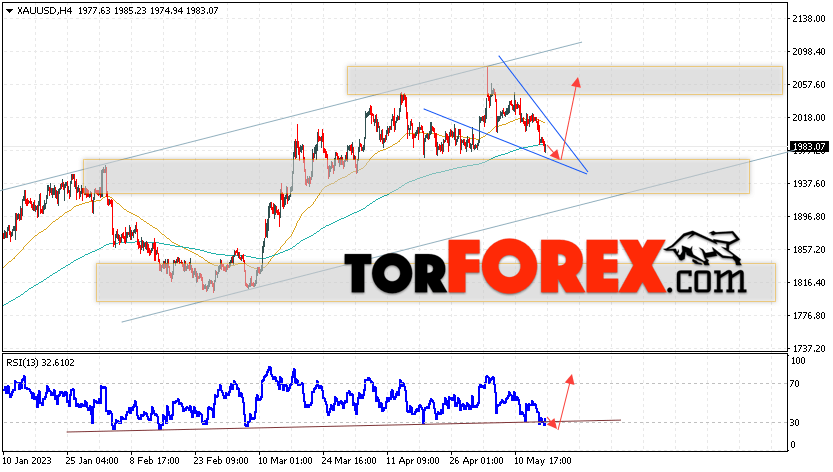833x472 pixels.
Task: Click the 1776.80 price axis label
Action: tap(809, 315)
